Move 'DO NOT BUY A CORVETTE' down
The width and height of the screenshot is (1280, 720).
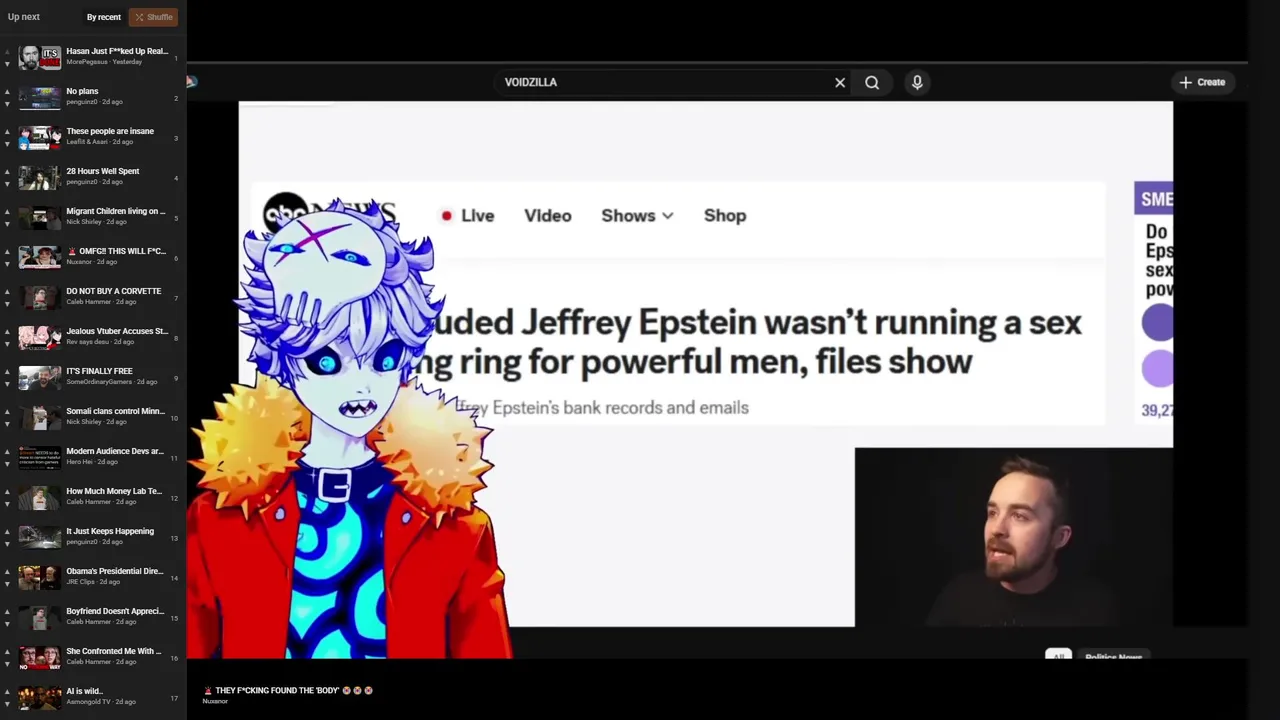point(7,304)
